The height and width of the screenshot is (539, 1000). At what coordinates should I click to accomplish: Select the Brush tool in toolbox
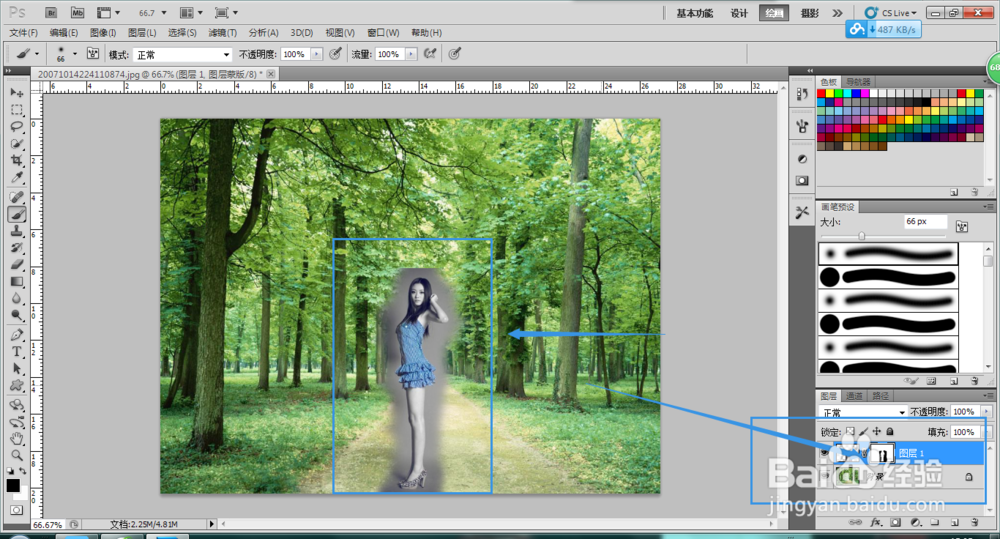17,215
